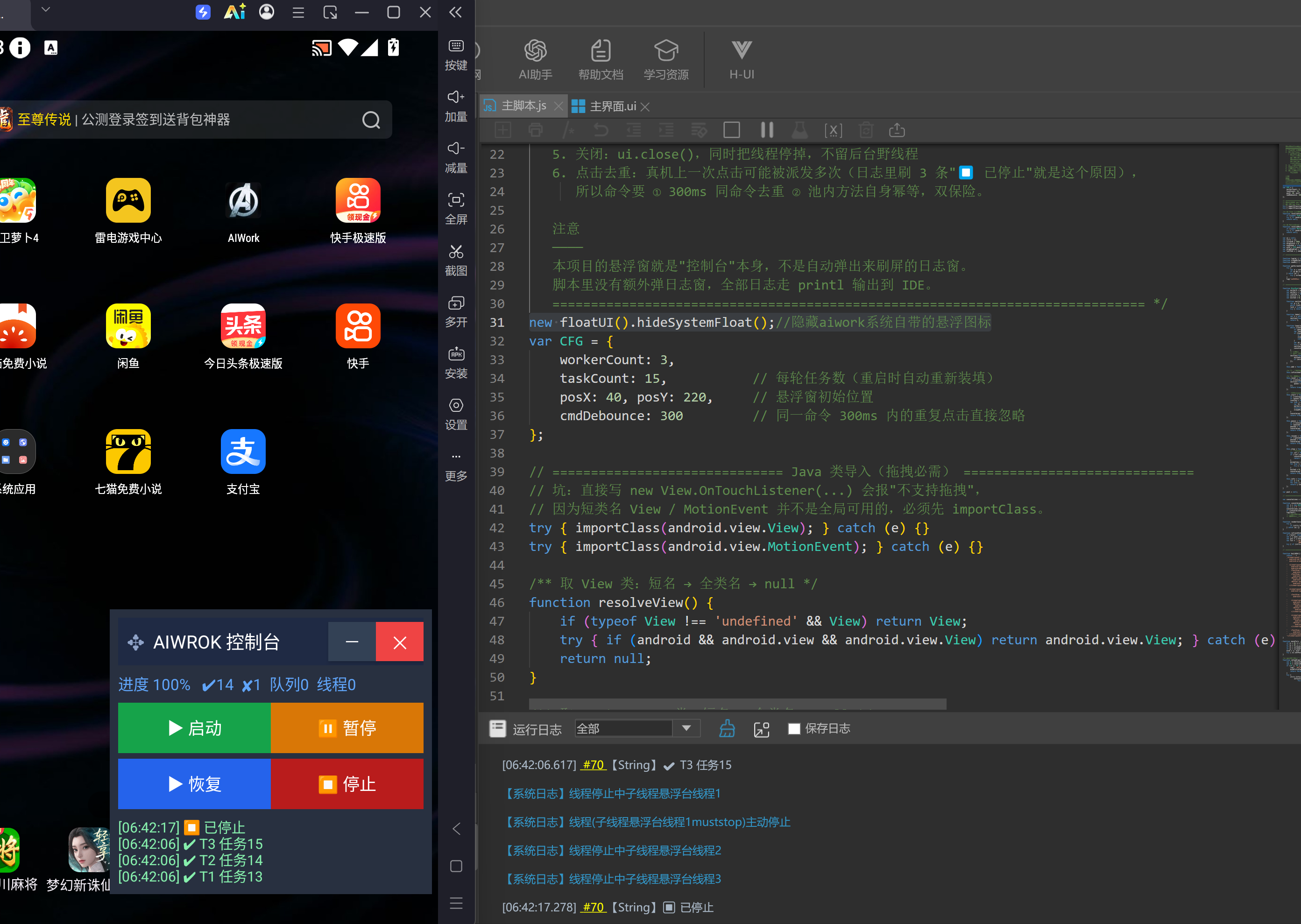Image resolution: width=1301 pixels, height=924 pixels.
Task: Click the #70 link in 已停止 log line
Action: [x=593, y=907]
